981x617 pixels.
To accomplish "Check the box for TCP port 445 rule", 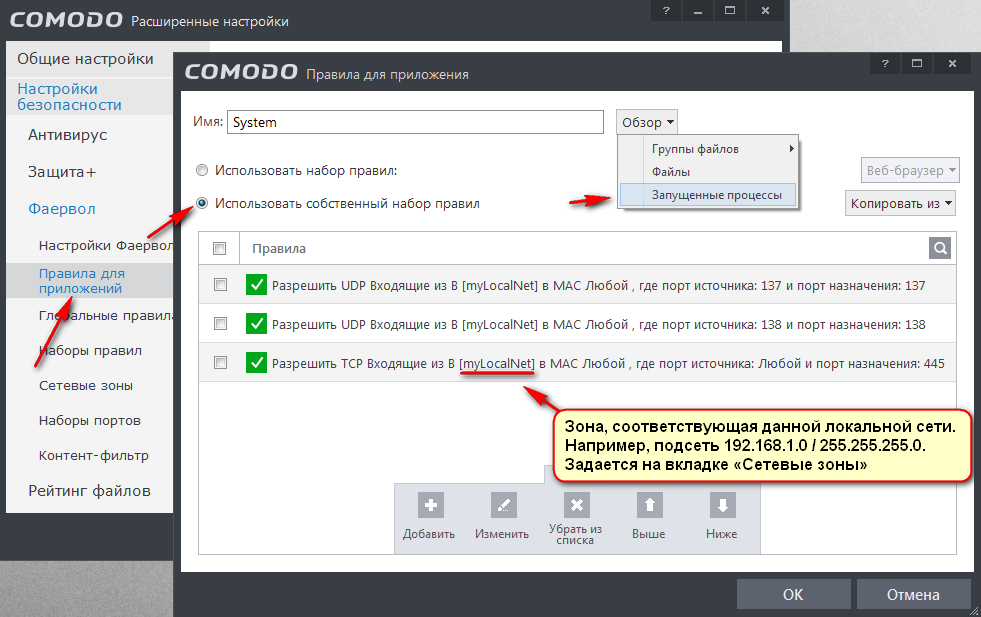I will pyautogui.click(x=220, y=362).
